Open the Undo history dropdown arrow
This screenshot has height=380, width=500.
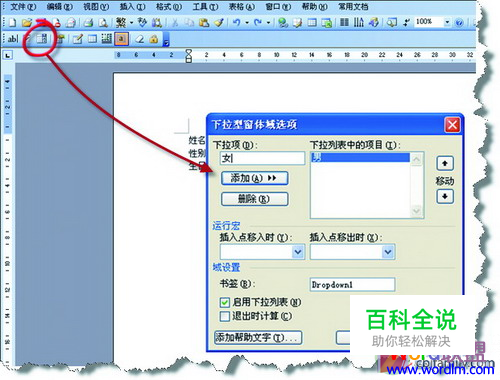[x=247, y=23]
